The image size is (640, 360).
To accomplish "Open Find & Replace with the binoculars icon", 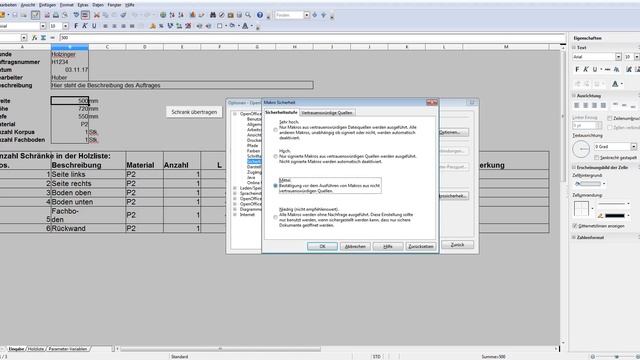I will (213, 15).
